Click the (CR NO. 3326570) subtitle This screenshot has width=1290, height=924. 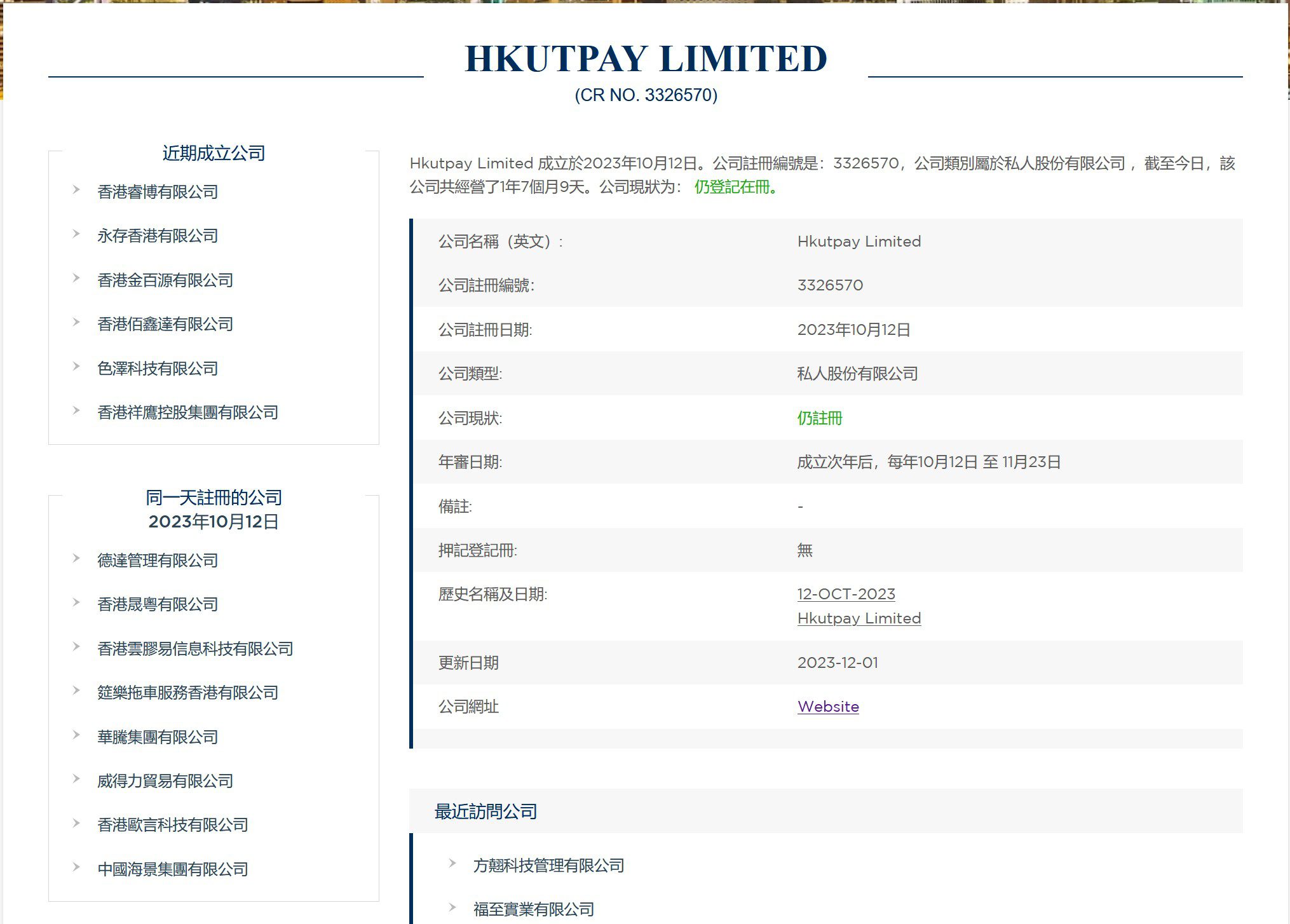pos(646,95)
